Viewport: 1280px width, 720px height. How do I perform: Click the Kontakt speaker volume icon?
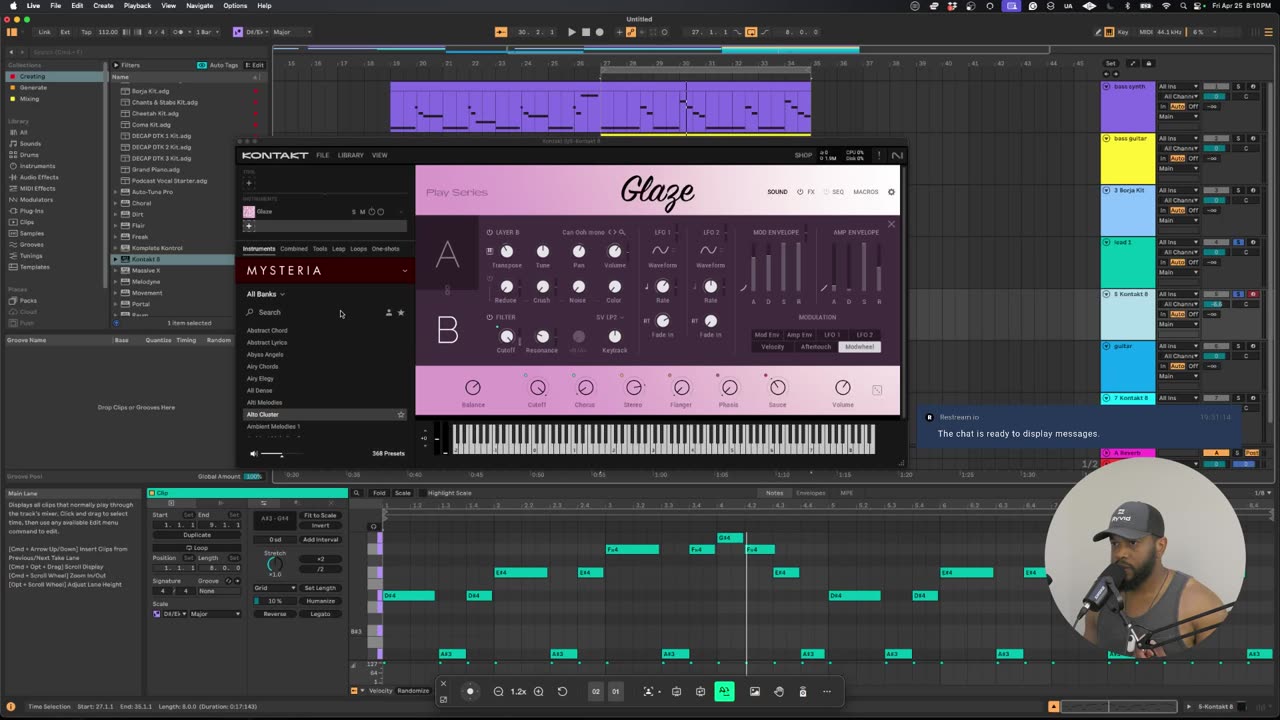tap(253, 454)
